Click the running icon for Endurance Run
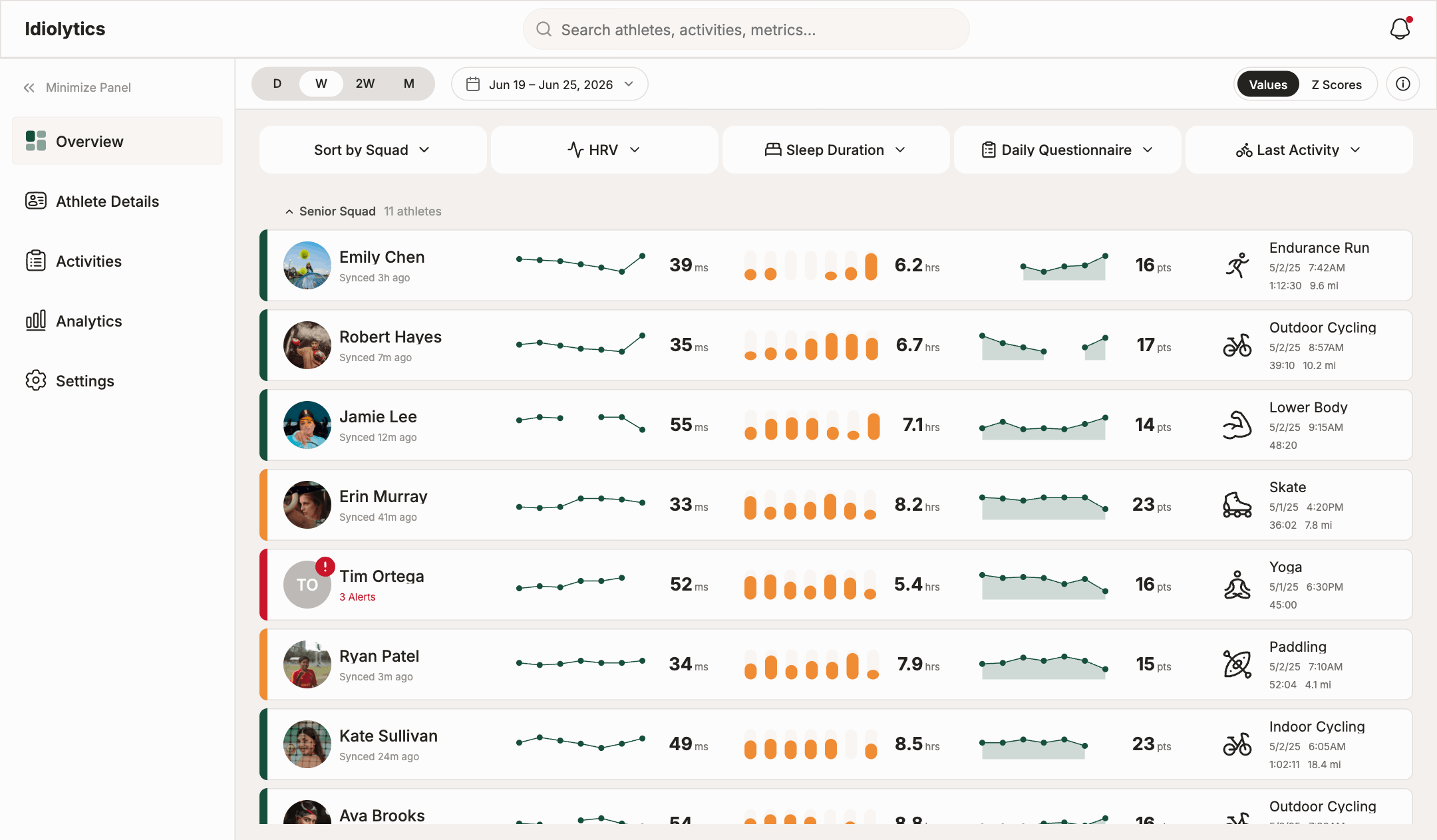The width and height of the screenshot is (1437, 840). coord(1237,265)
